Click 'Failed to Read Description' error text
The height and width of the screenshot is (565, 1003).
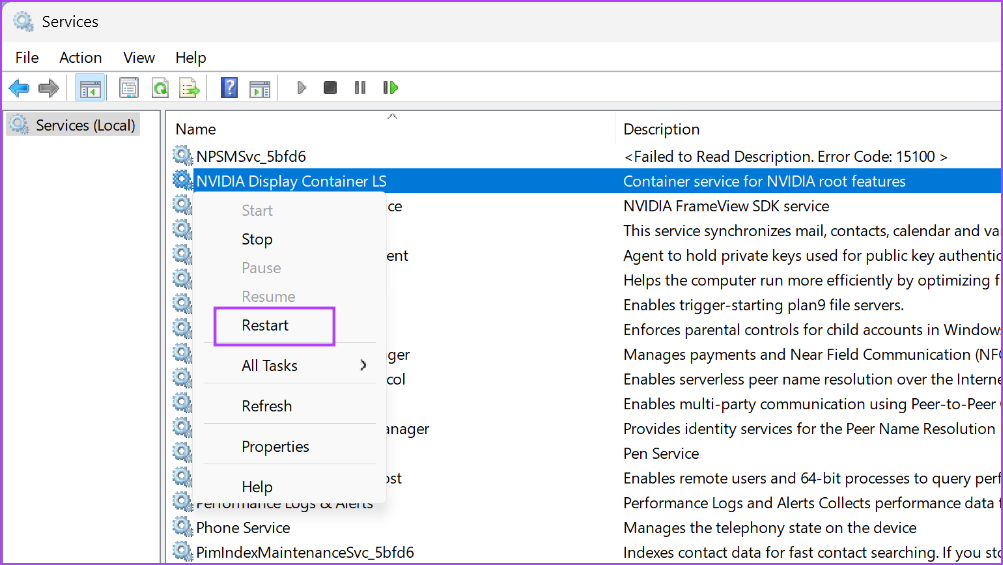click(786, 156)
